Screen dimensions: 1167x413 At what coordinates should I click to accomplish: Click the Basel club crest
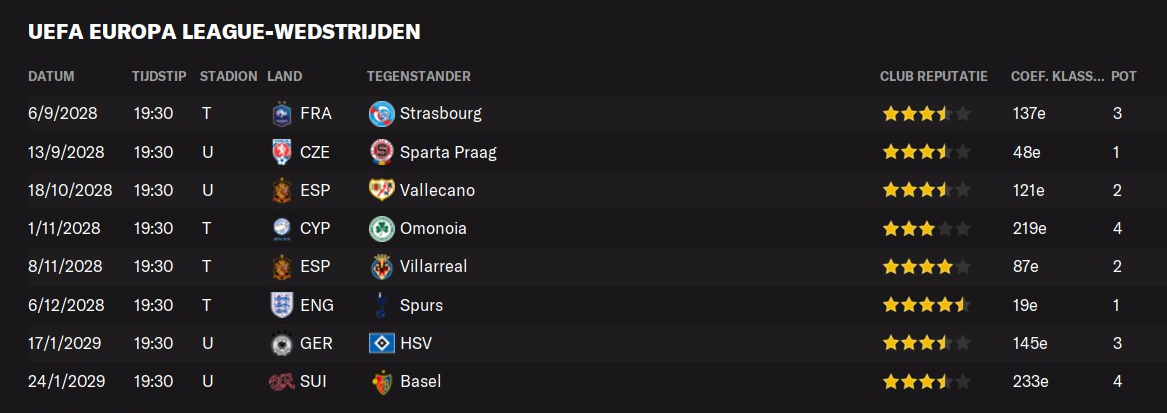(381, 382)
